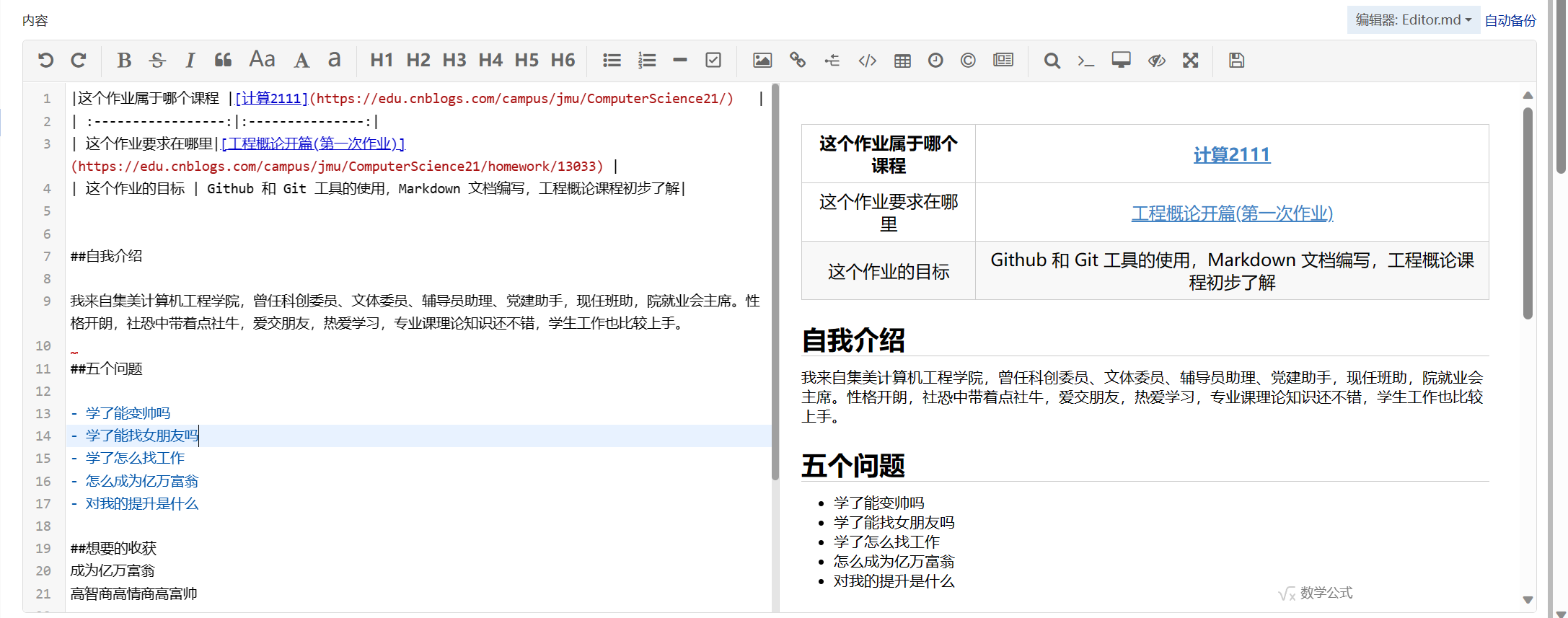
Task: Click line 17 text 对我的提升是什么
Action: (x=141, y=503)
